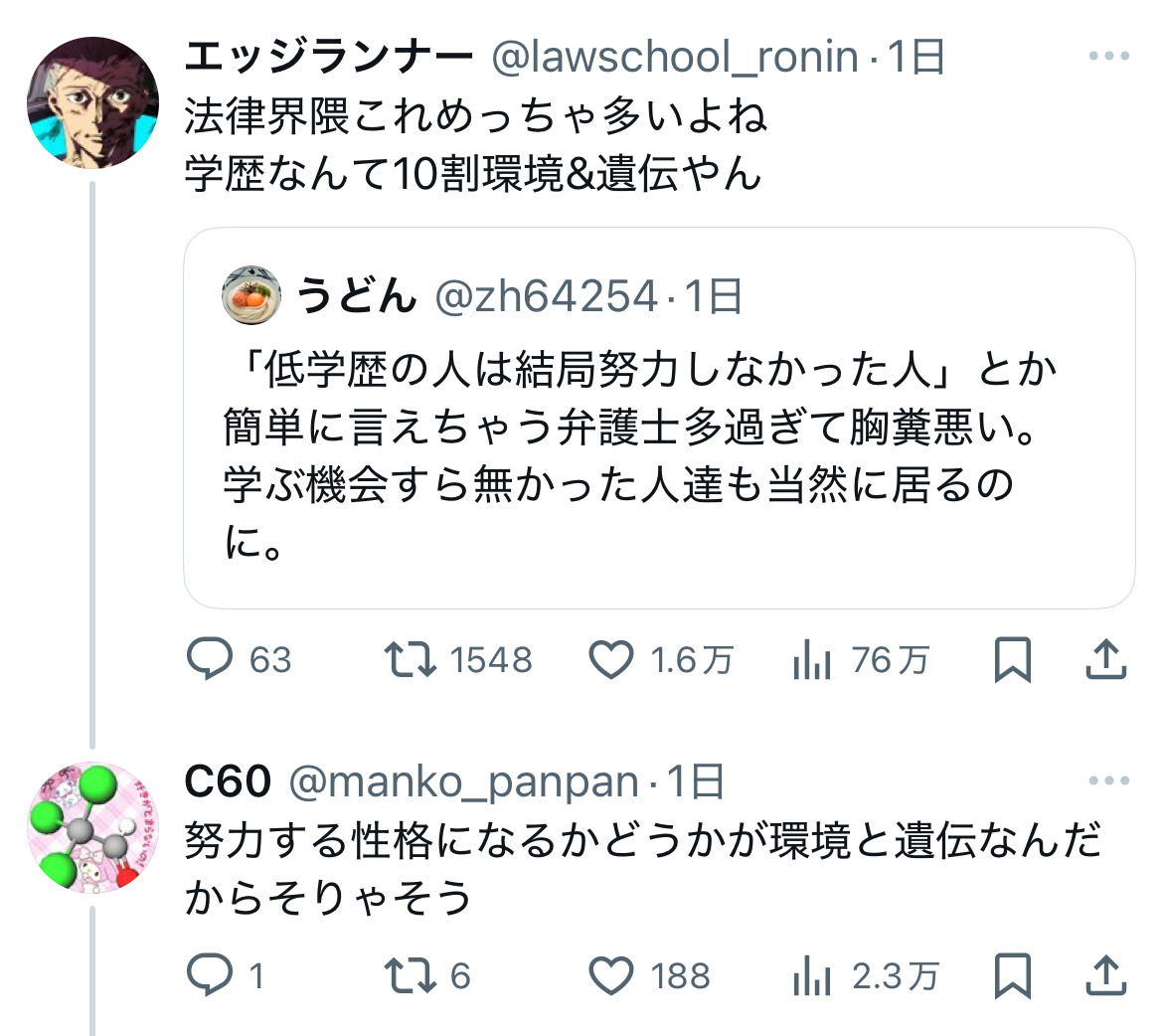
Task: Repost the C60 post
Action: (x=410, y=975)
